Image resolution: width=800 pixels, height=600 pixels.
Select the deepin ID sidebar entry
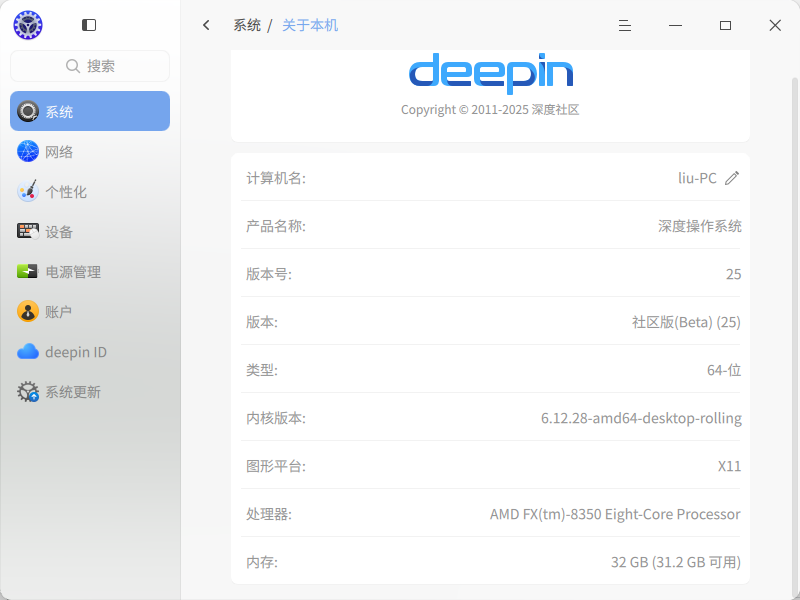click(90, 352)
